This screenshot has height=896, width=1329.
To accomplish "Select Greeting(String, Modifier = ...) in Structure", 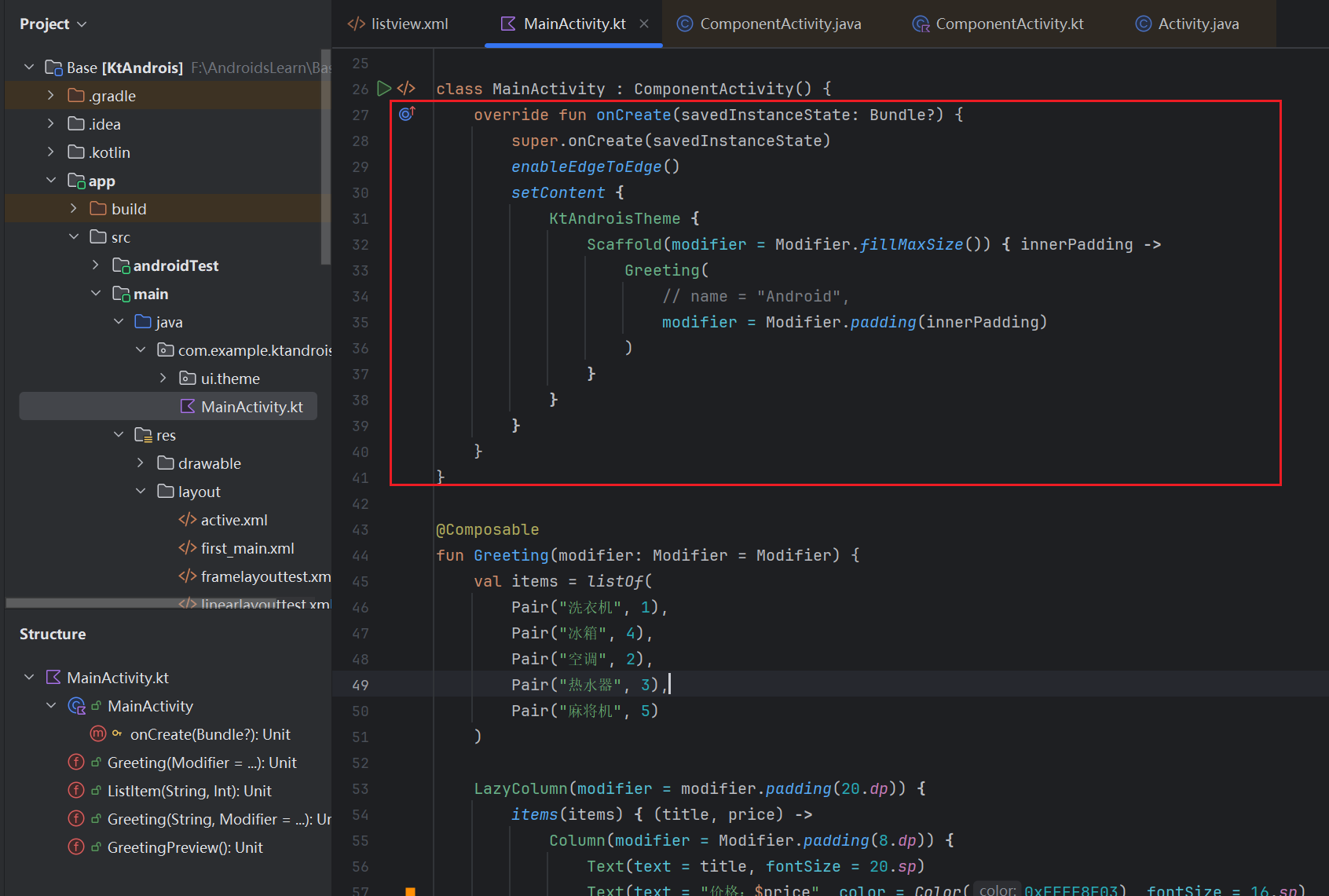I will tap(219, 819).
